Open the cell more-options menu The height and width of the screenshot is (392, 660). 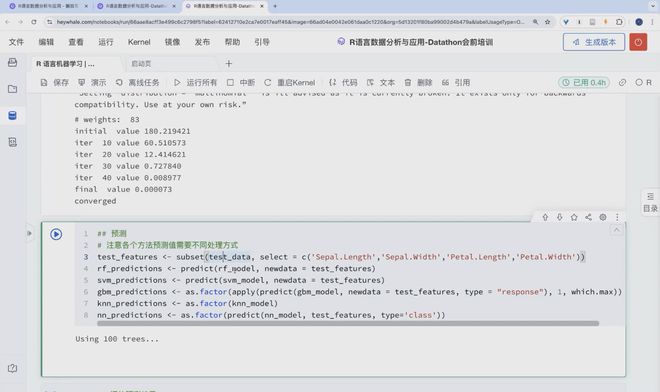click(617, 217)
